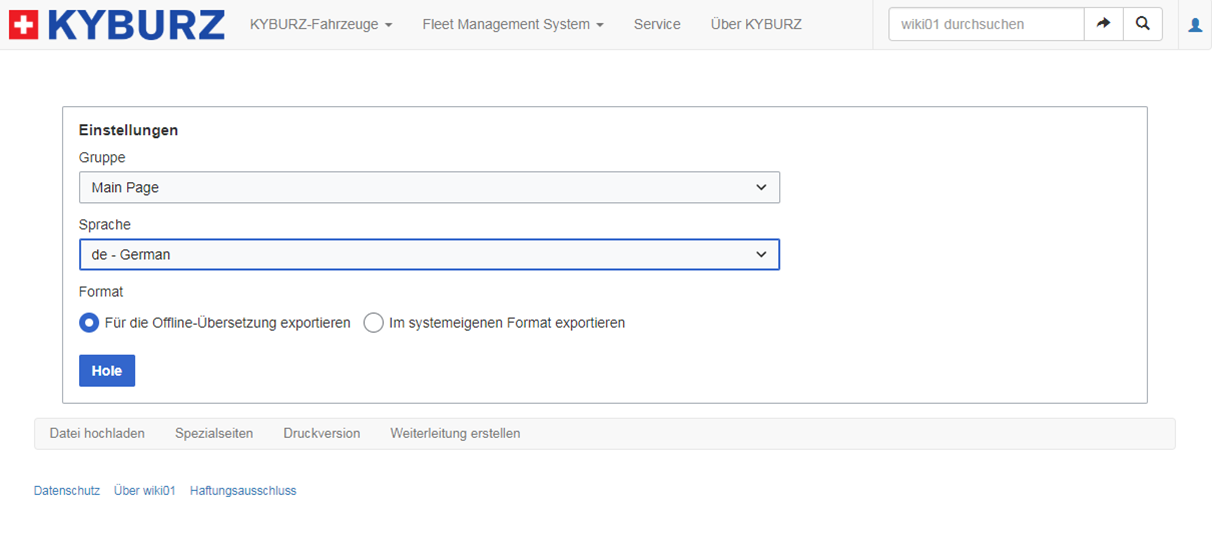The height and width of the screenshot is (545, 1212).
Task: Click the KYBURZ logo
Action: point(116,24)
